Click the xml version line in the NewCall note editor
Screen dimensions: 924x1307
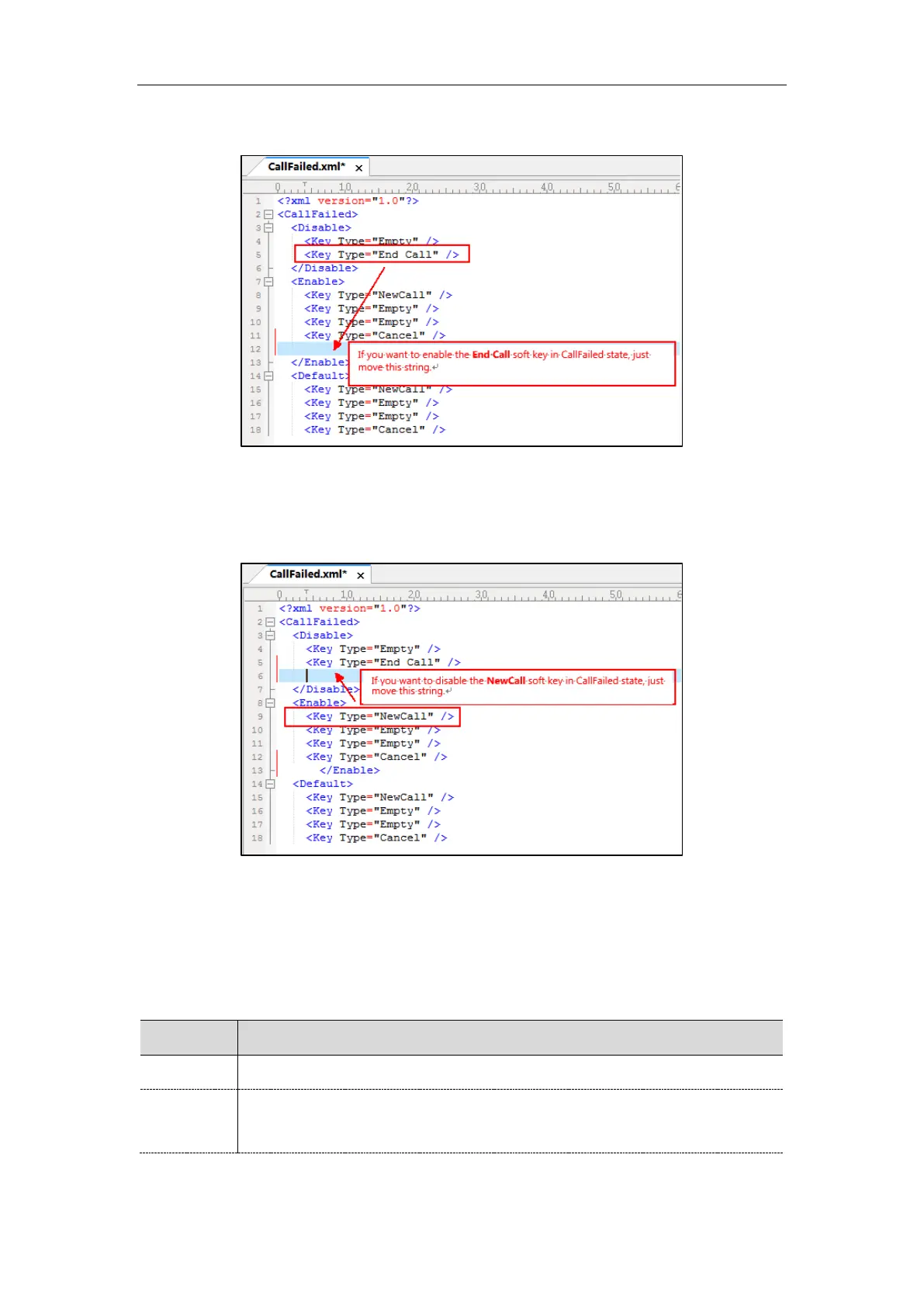(350, 608)
